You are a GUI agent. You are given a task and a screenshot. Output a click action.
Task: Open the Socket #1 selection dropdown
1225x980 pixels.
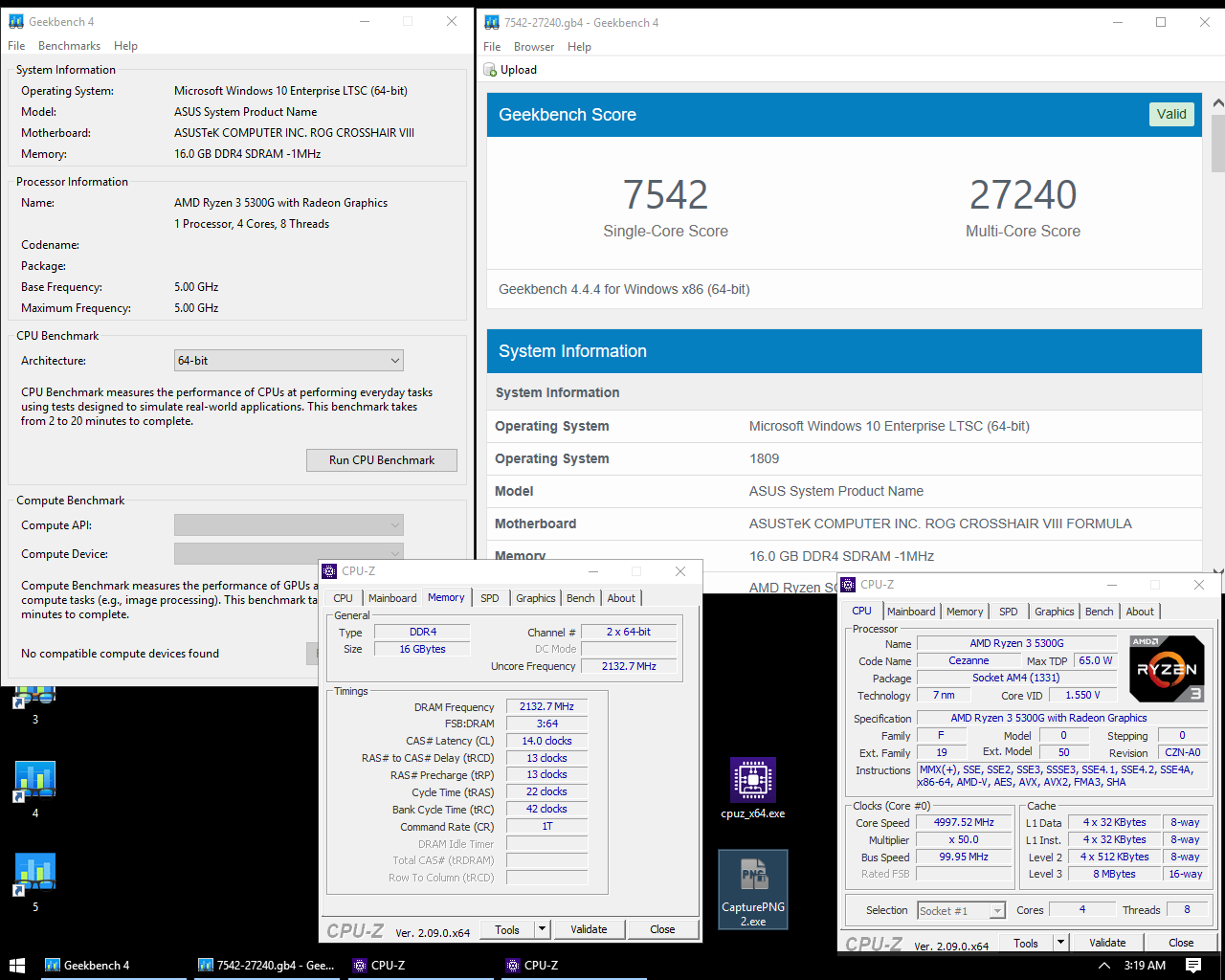tap(961, 911)
